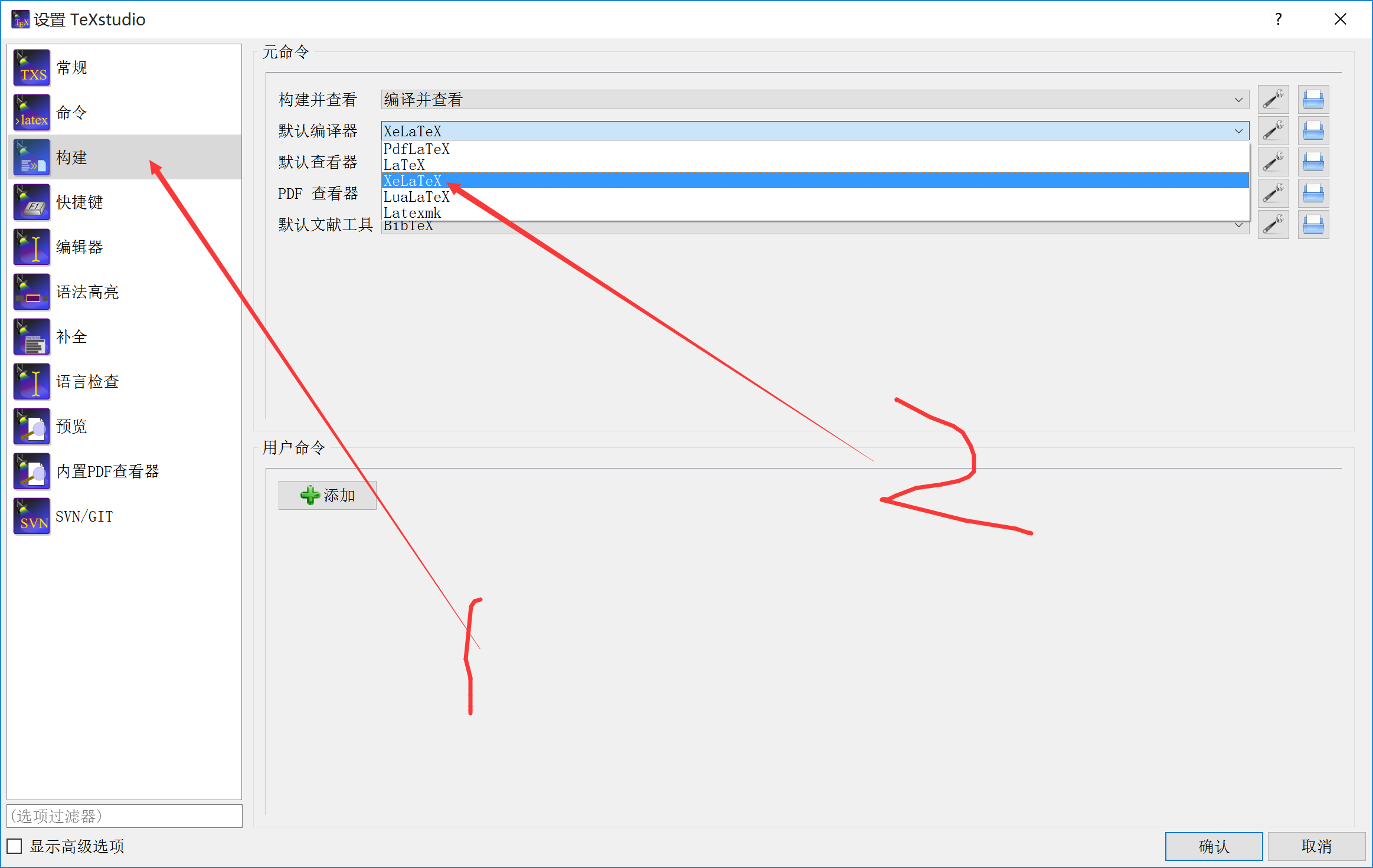The height and width of the screenshot is (868, 1373).
Task: Click wrench icon for PDF 查看器 row
Action: pyautogui.click(x=1273, y=194)
